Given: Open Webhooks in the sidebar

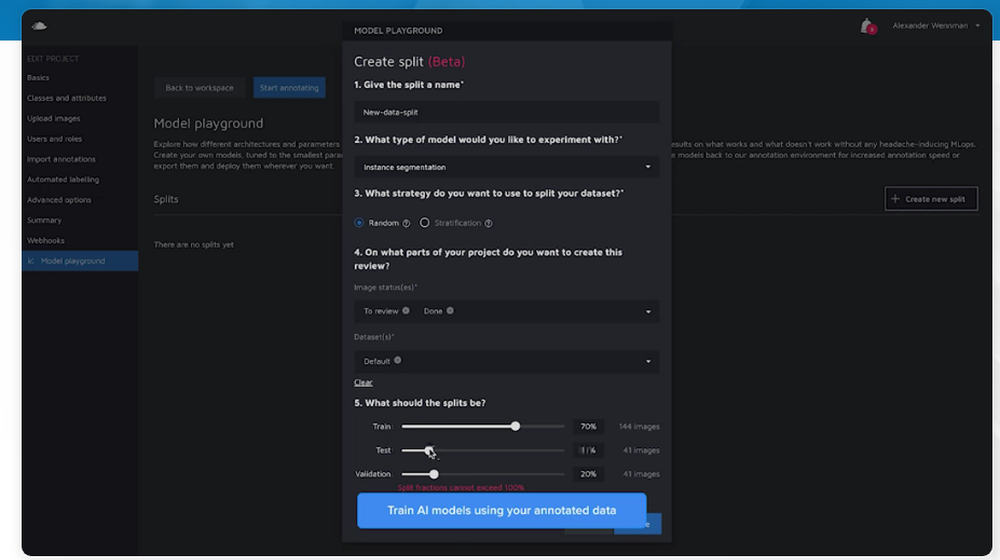Looking at the screenshot, I should (x=45, y=240).
